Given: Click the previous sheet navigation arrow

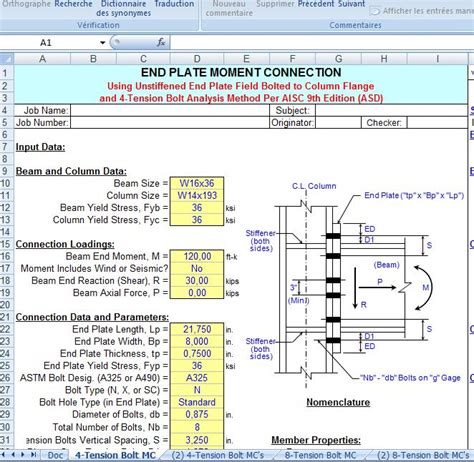Looking at the screenshot, I should coord(13,455).
